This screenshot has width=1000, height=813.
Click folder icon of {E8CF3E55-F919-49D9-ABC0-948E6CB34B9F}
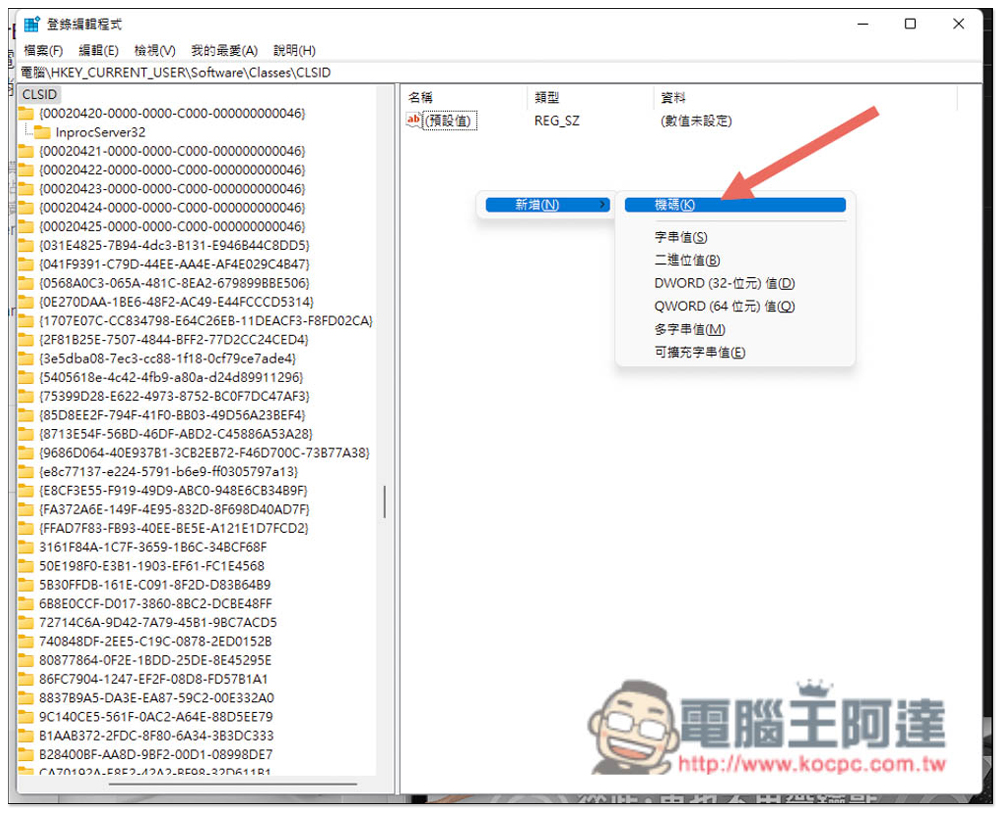pyautogui.click(x=26, y=490)
